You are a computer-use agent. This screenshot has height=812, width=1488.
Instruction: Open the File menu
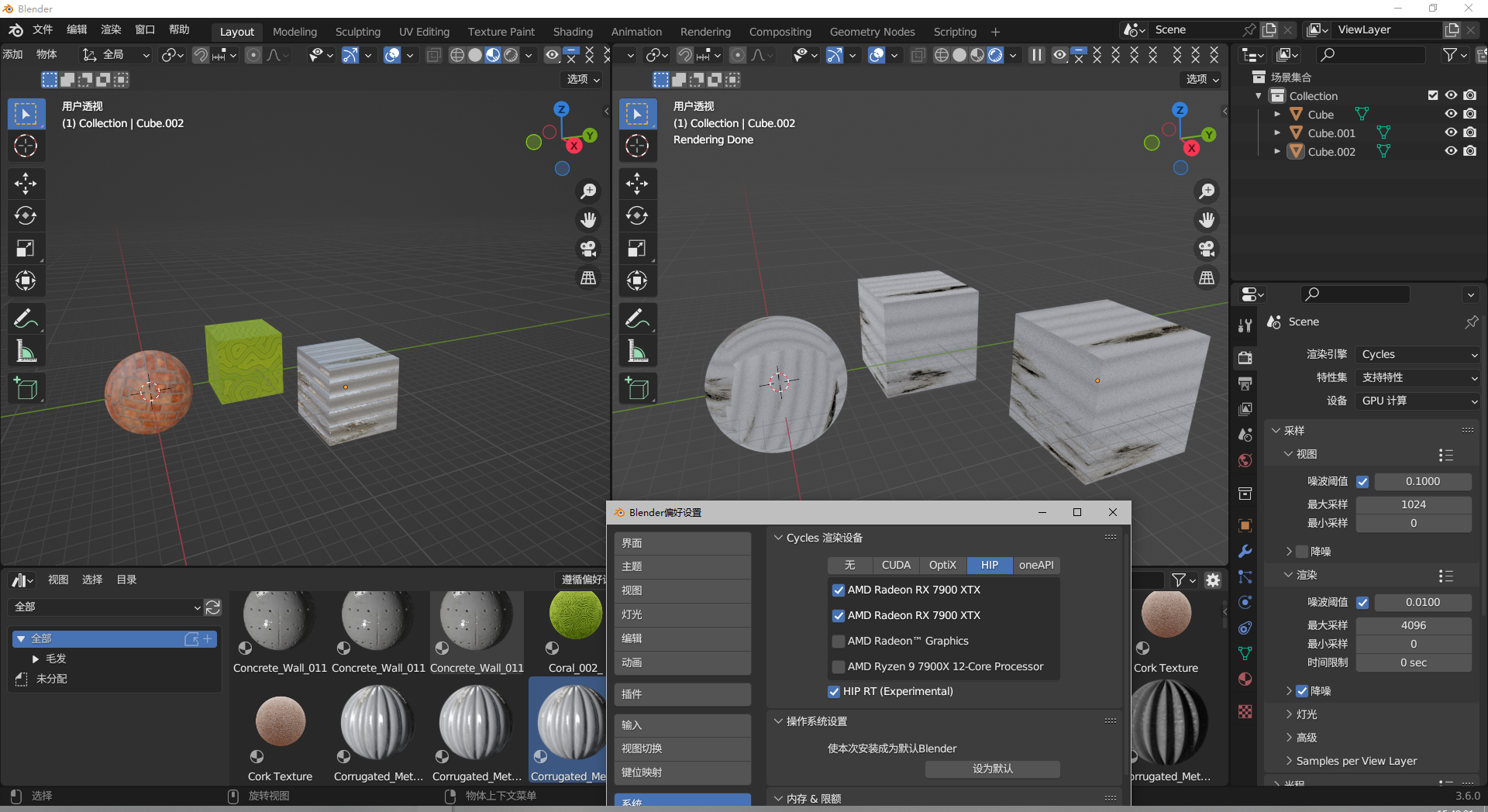point(43,29)
